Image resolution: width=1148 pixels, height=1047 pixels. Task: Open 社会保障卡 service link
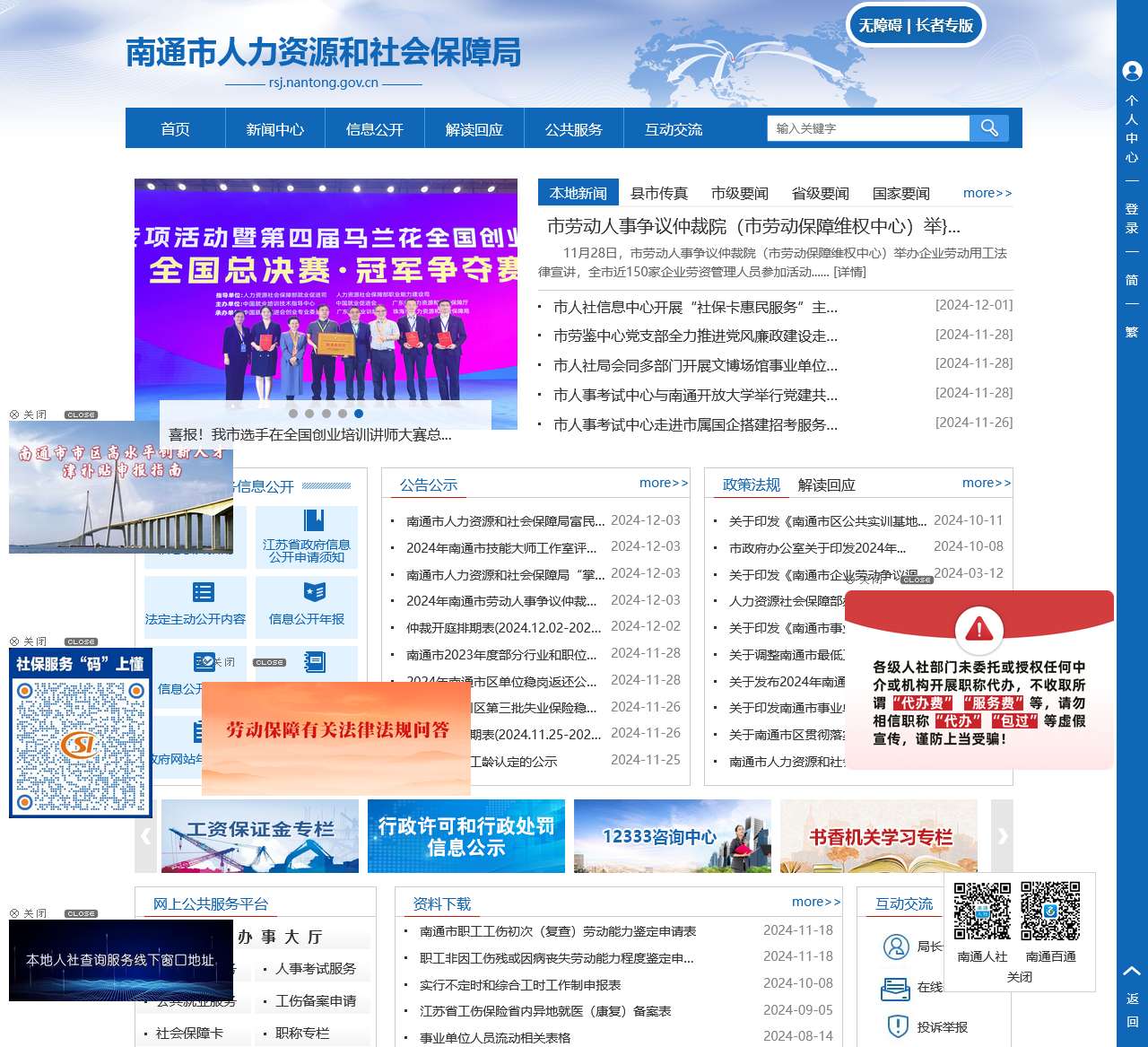coord(189,1033)
